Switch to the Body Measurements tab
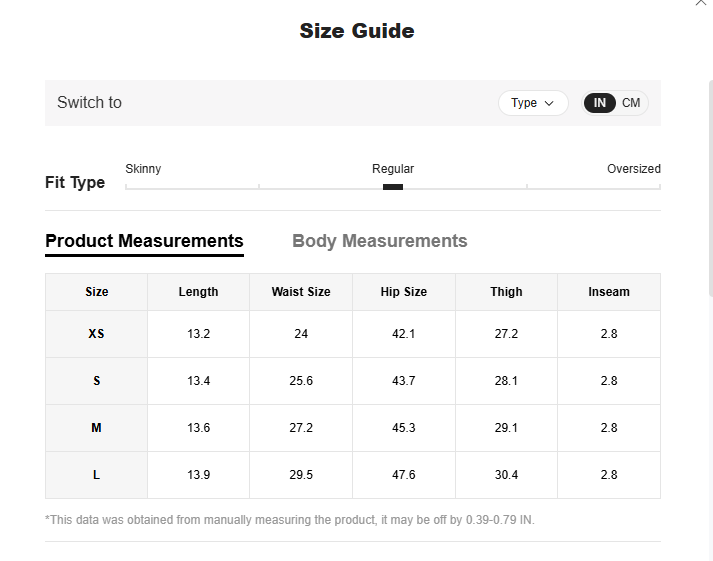This screenshot has height=561, width=713. coord(379,241)
